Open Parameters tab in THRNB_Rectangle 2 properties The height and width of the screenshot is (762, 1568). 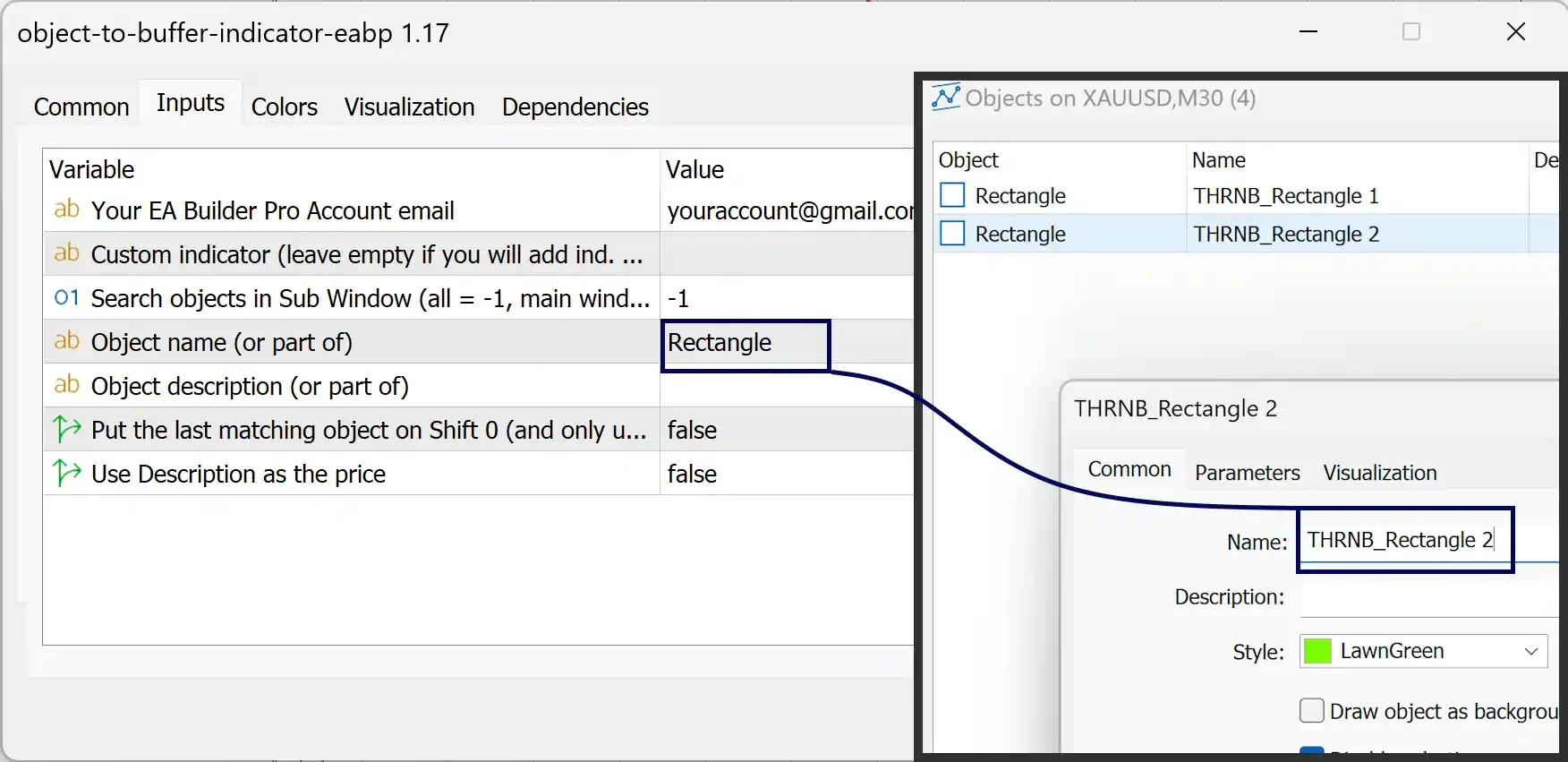(1248, 473)
